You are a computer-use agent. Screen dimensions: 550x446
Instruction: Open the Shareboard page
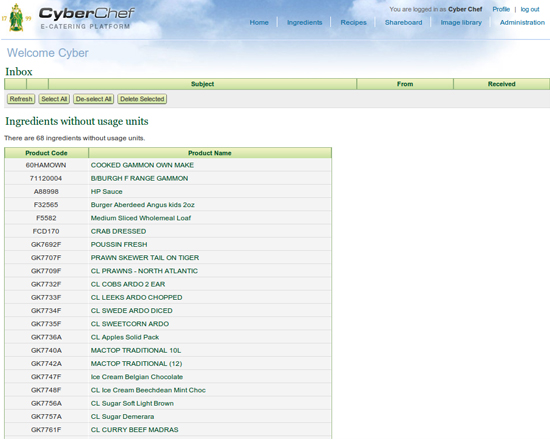[403, 22]
